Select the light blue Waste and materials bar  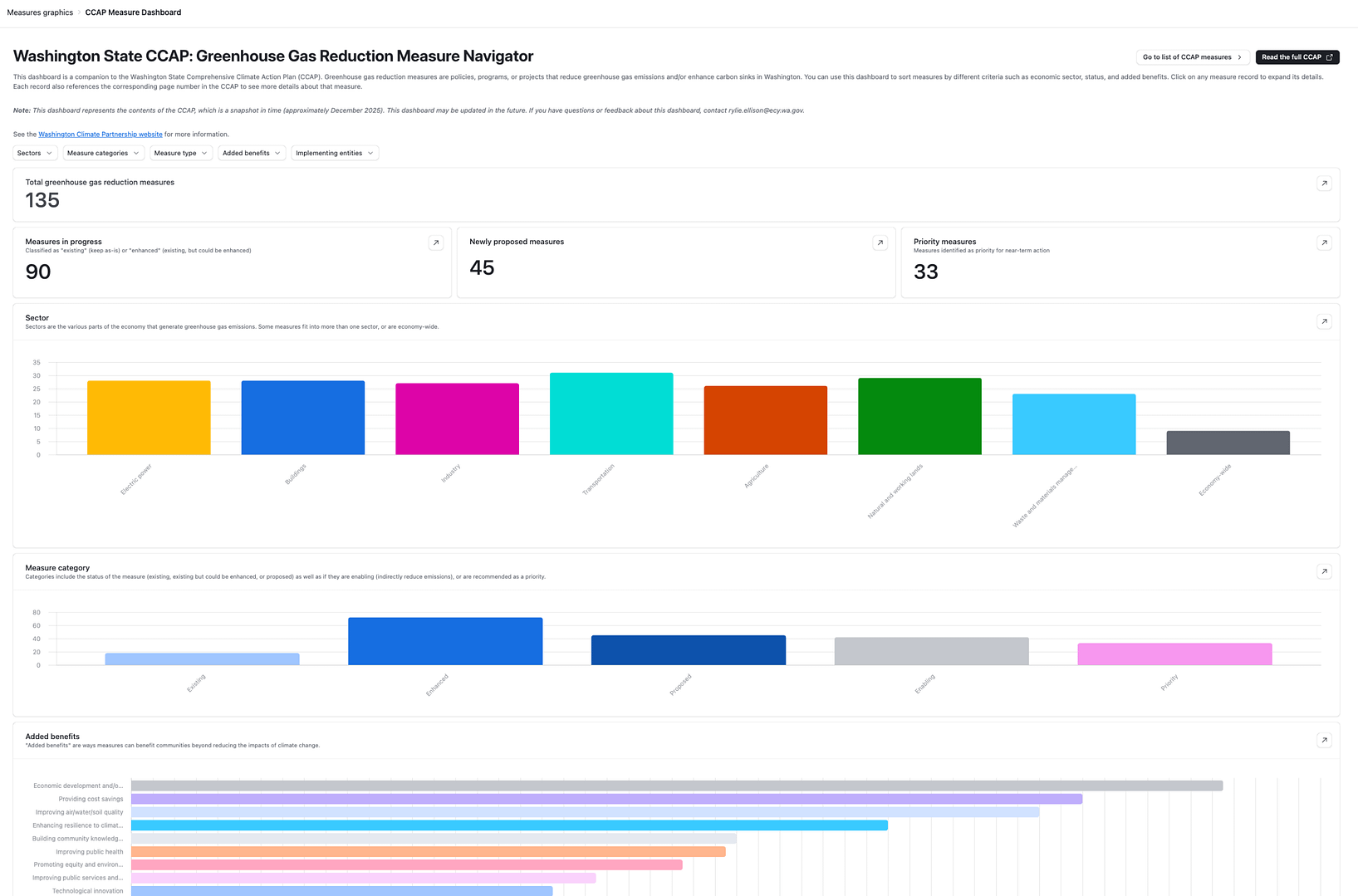pyautogui.click(x=1074, y=424)
